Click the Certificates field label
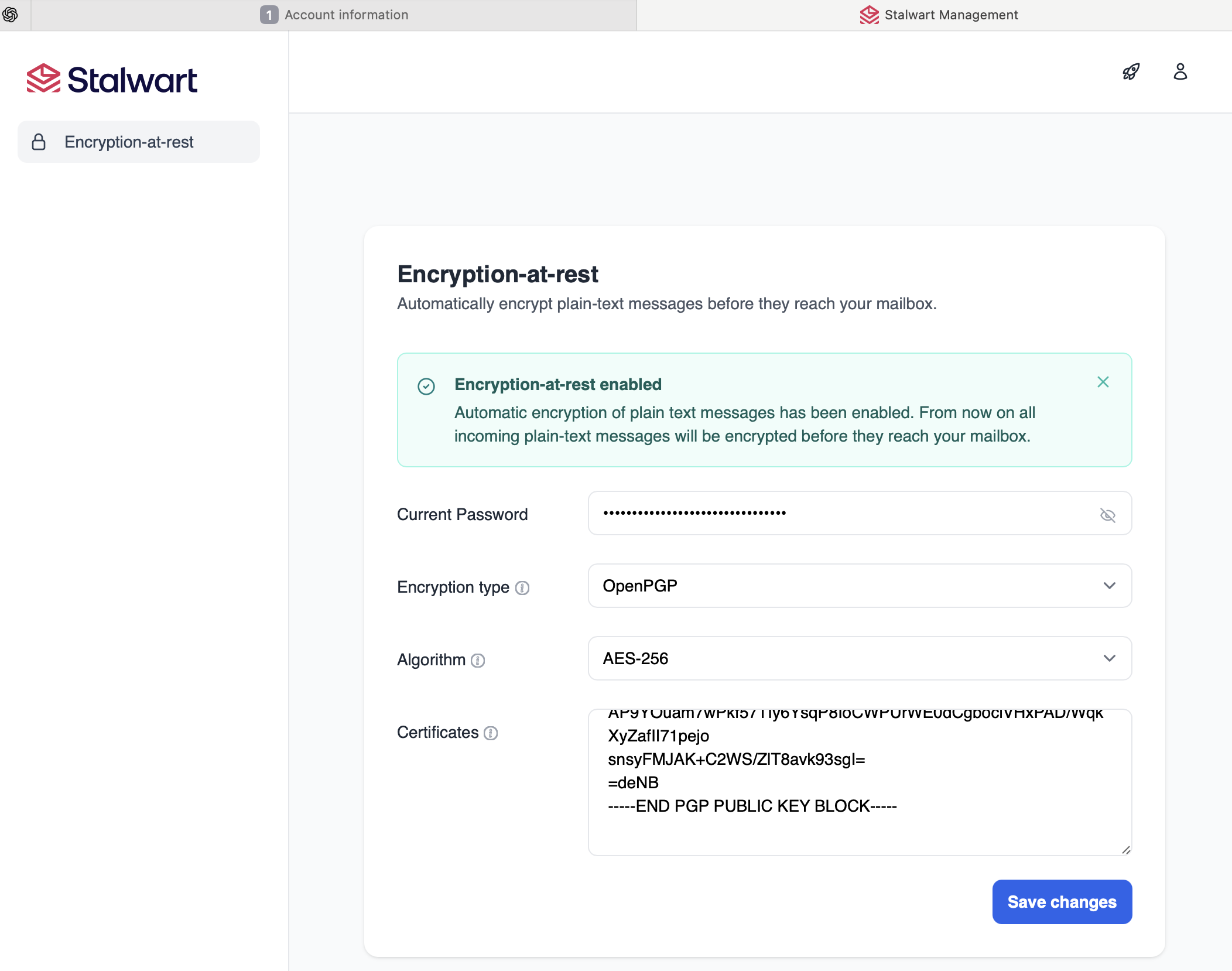The image size is (1232, 971). pos(437,733)
